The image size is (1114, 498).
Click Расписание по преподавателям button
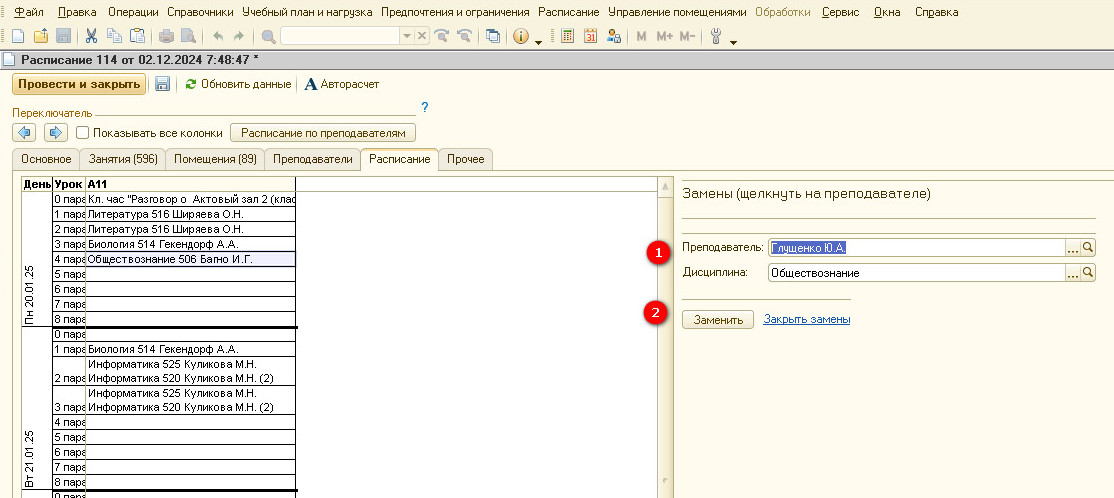[x=323, y=133]
